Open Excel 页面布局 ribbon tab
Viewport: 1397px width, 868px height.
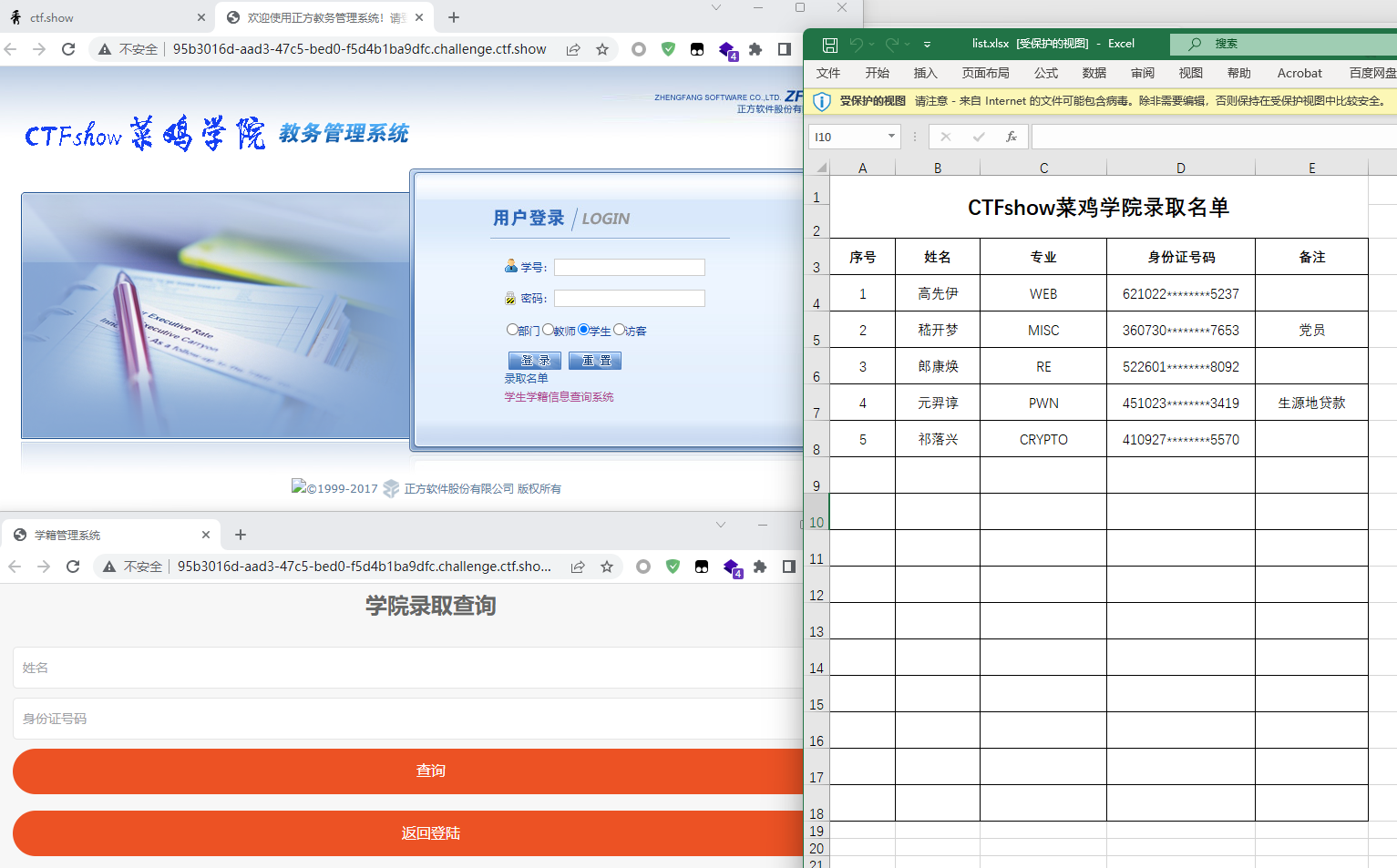(x=986, y=73)
